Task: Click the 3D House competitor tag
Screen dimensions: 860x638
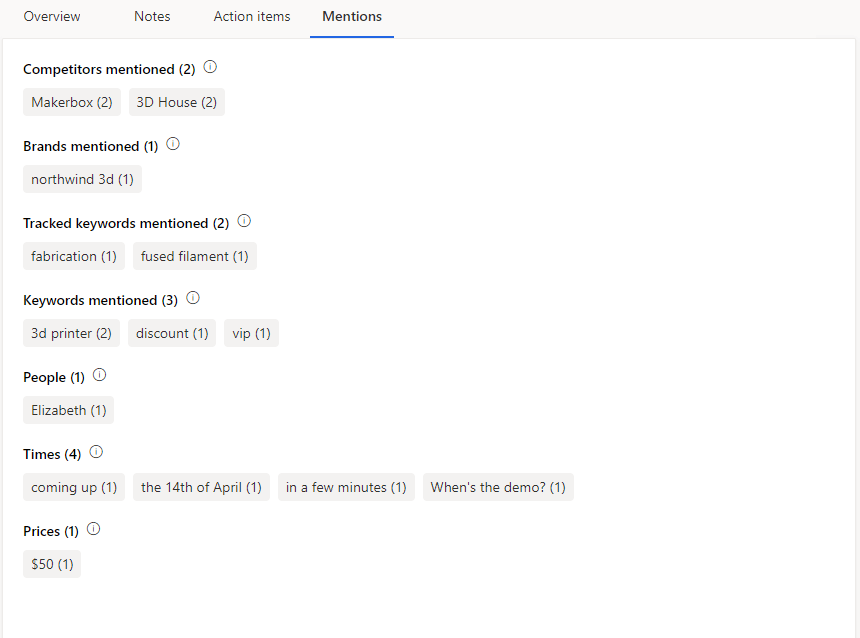Action: tap(177, 102)
